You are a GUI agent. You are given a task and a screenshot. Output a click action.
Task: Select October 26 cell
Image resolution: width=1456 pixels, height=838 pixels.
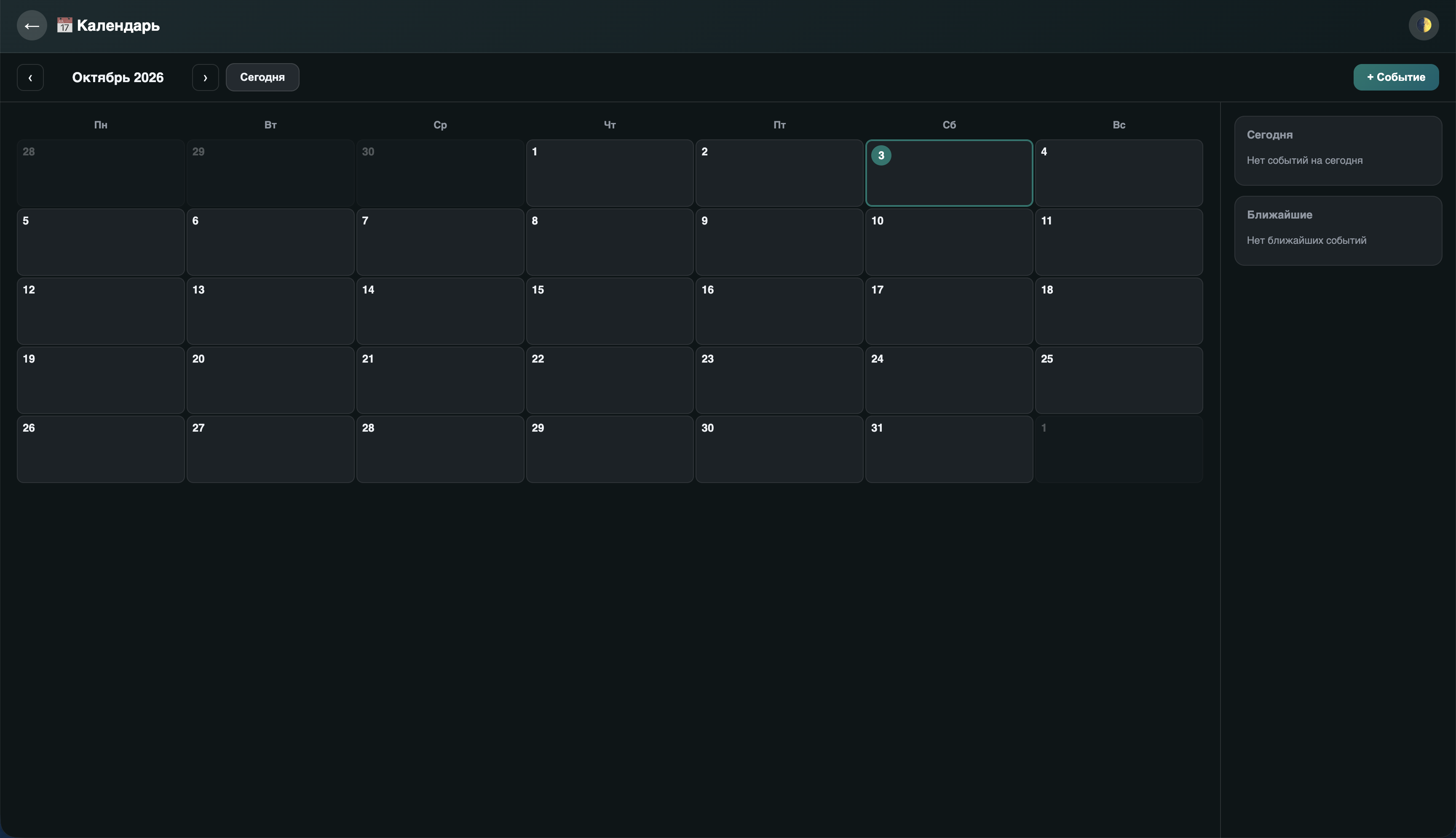pyautogui.click(x=101, y=449)
